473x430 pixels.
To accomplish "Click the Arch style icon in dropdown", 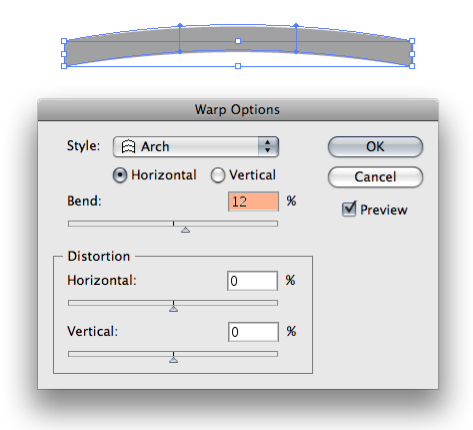I will pos(128,146).
